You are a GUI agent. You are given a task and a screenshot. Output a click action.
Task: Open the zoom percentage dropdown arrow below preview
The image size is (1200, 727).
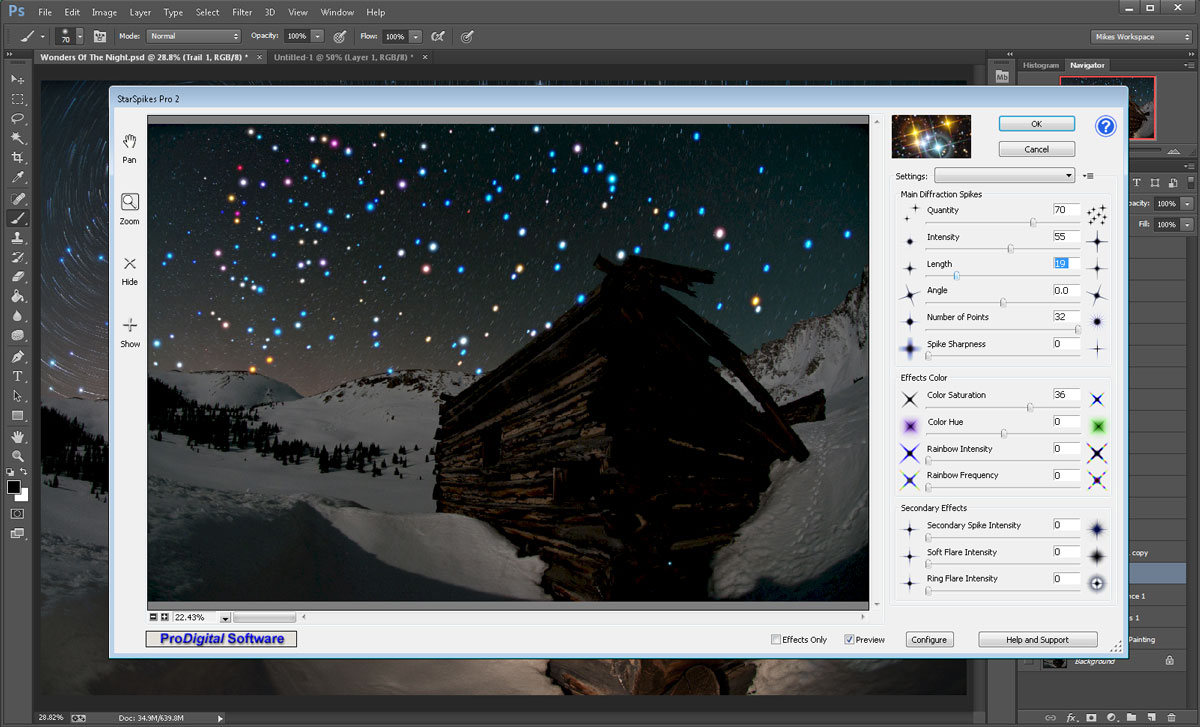pos(225,618)
